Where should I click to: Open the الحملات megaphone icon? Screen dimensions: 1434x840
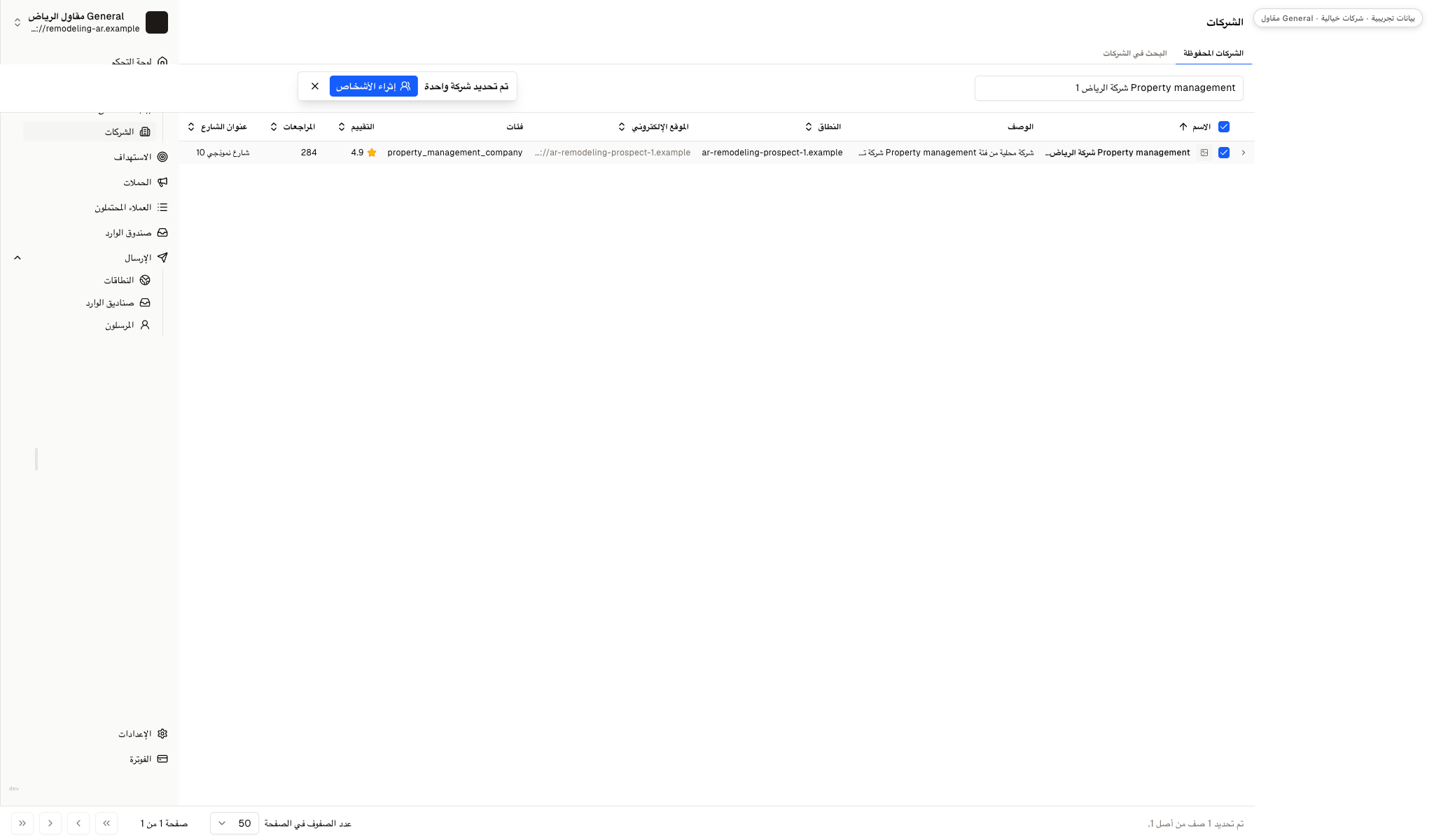[162, 182]
